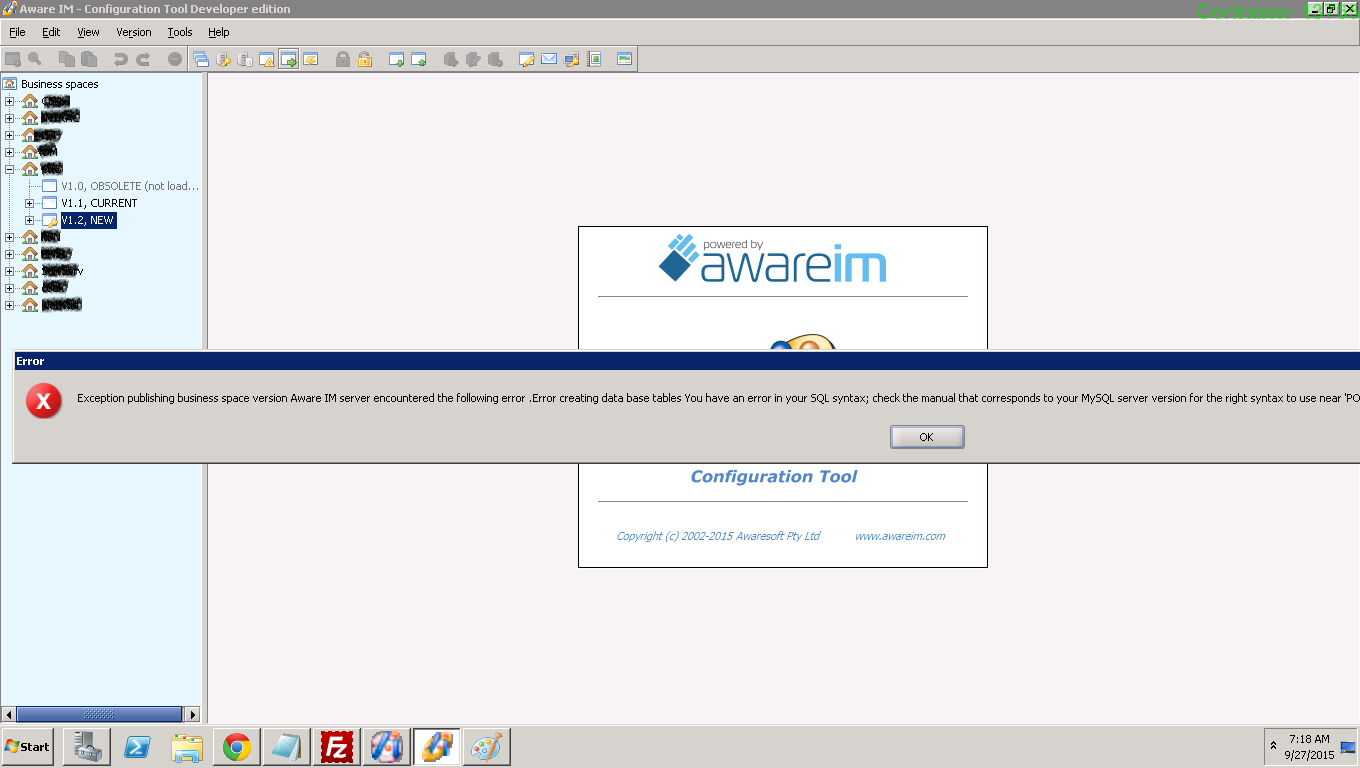Screen dimensions: 1360x768
Task: Select V1.2, NEW version node
Action: [x=88, y=220]
